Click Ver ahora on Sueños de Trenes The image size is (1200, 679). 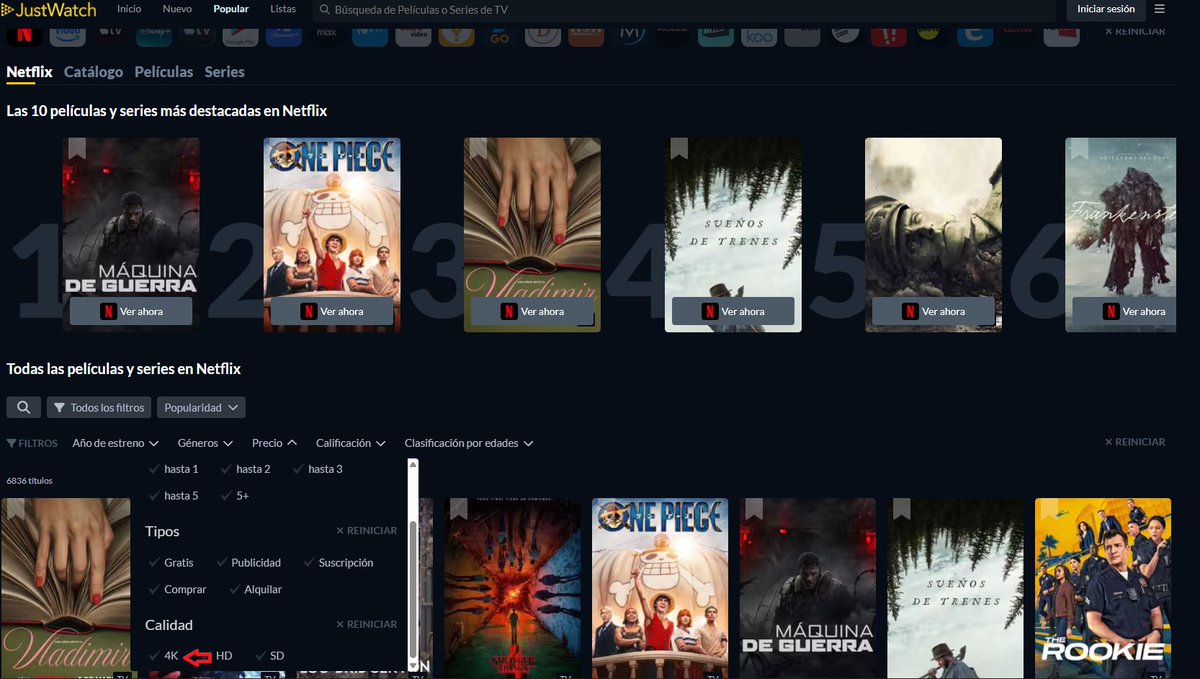733,311
